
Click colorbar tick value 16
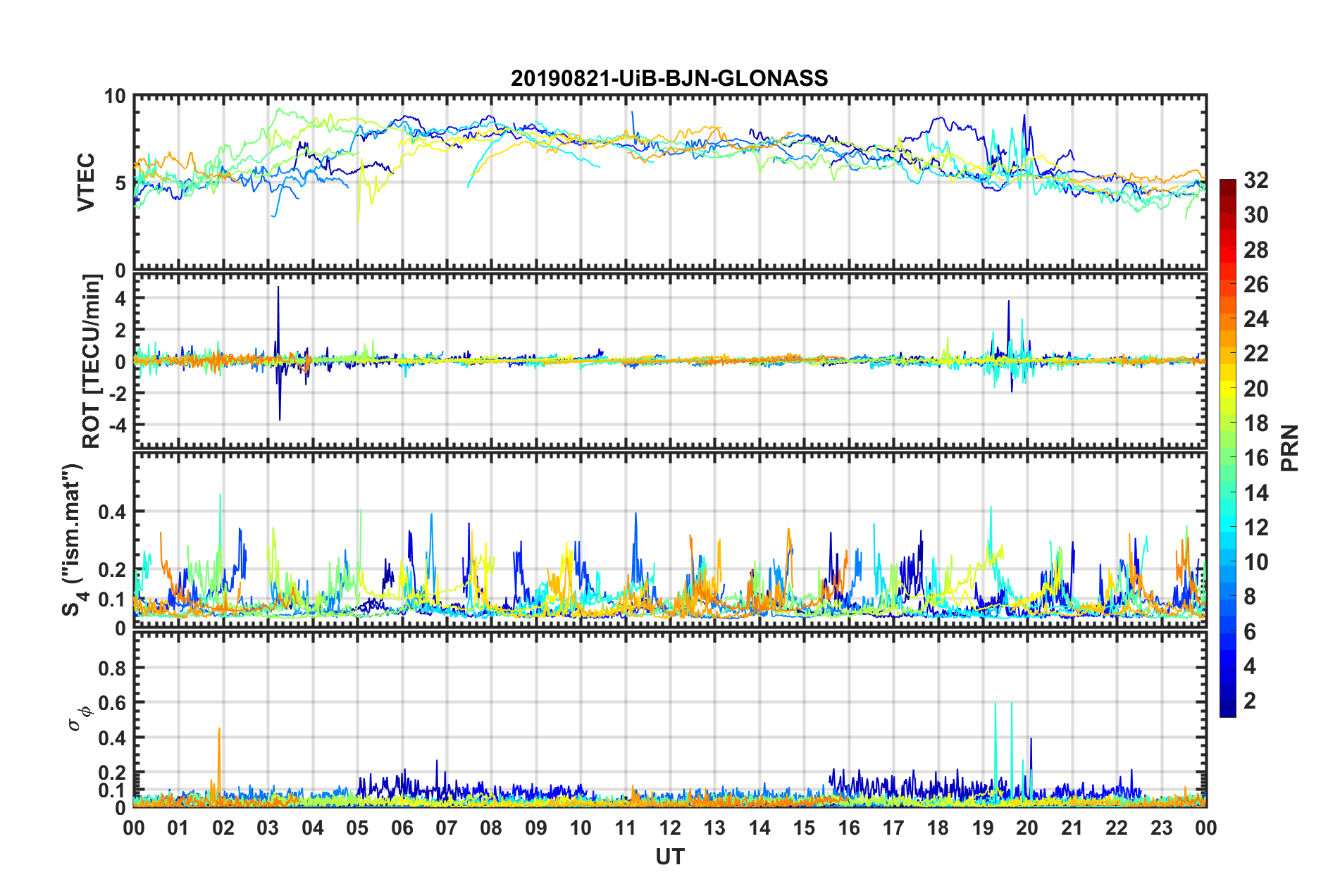point(1256,458)
